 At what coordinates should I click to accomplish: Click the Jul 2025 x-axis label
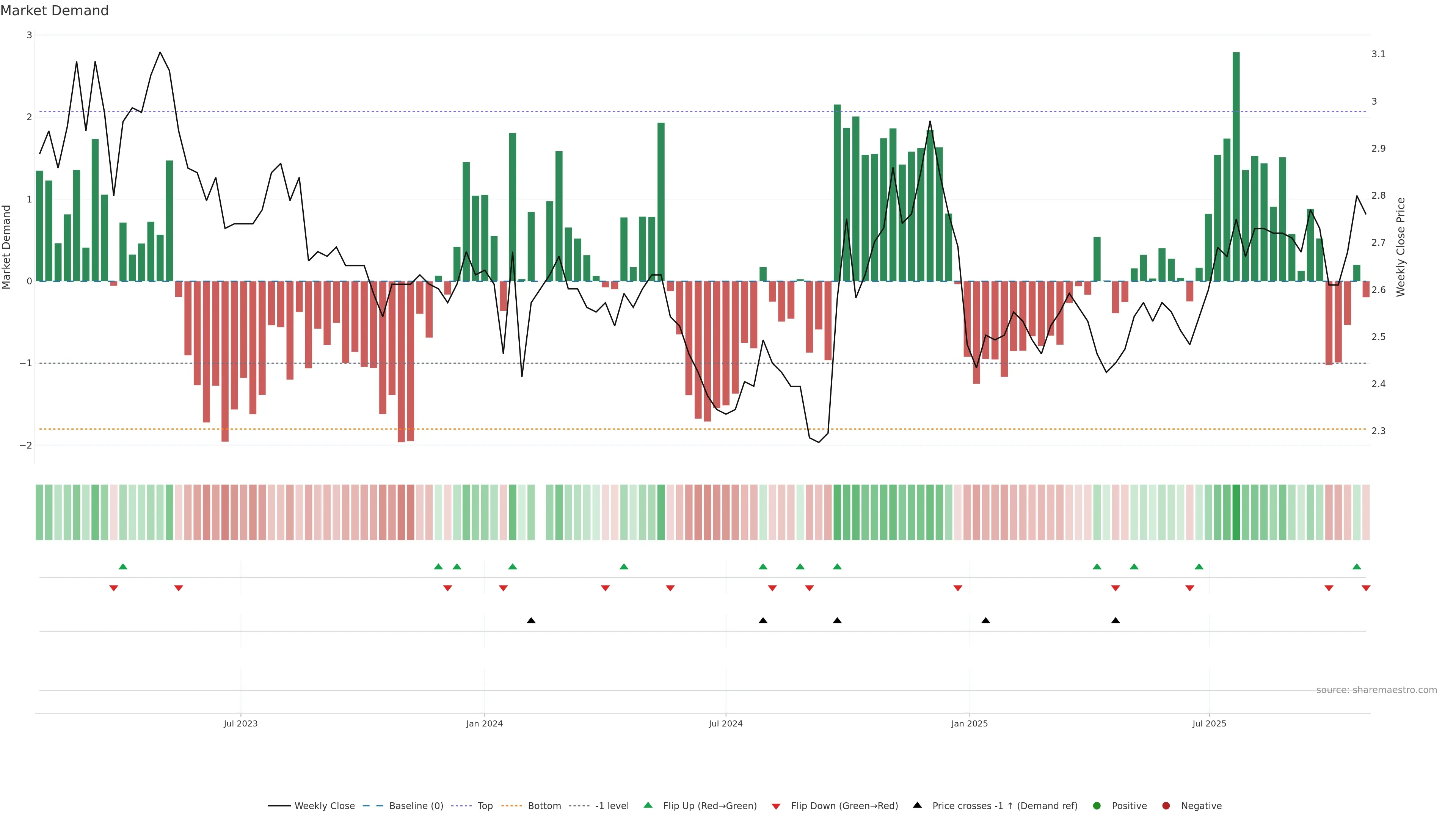(x=1209, y=723)
